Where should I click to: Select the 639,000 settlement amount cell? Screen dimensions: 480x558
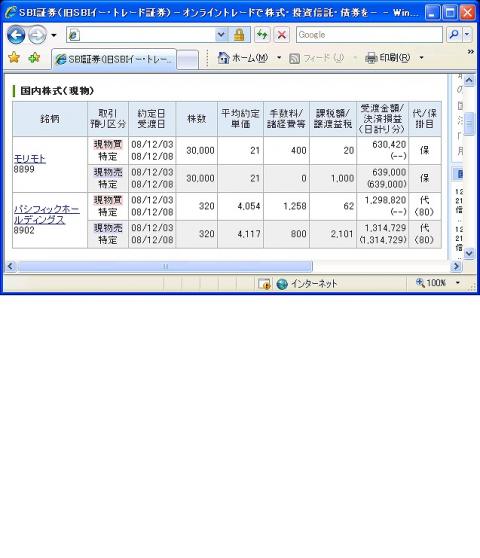click(383, 178)
